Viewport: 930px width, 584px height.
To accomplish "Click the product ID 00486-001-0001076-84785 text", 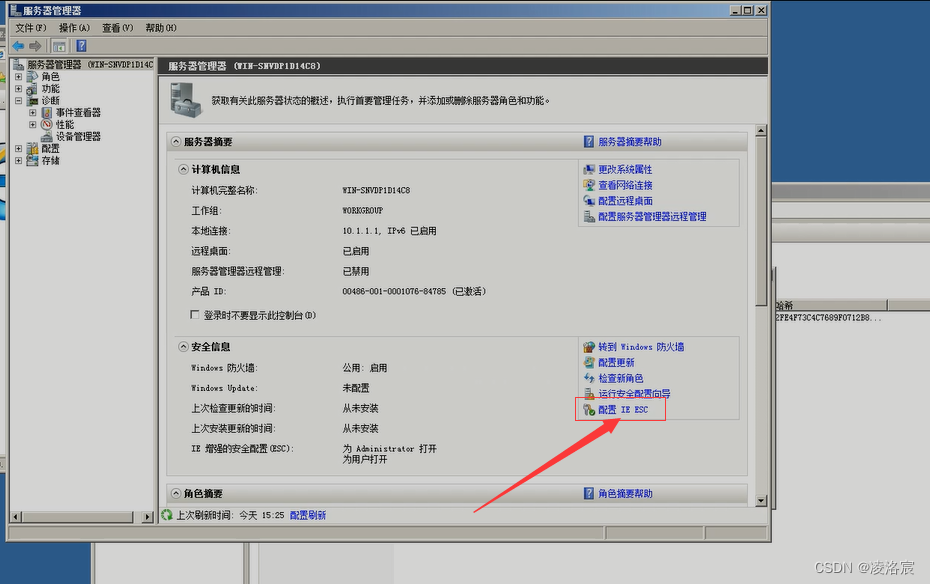I will pos(394,291).
